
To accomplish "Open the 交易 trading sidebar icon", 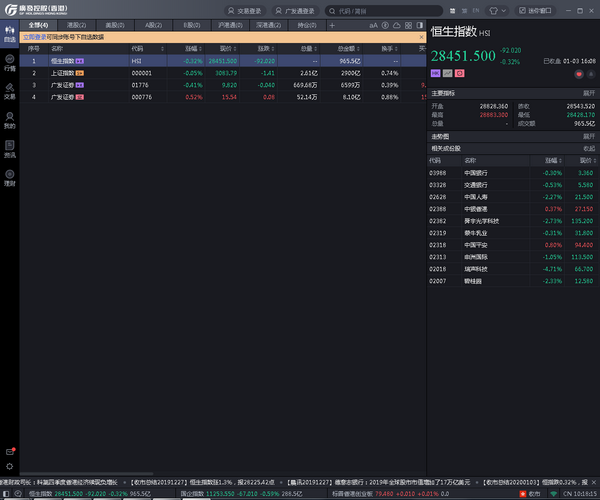I will (10, 91).
